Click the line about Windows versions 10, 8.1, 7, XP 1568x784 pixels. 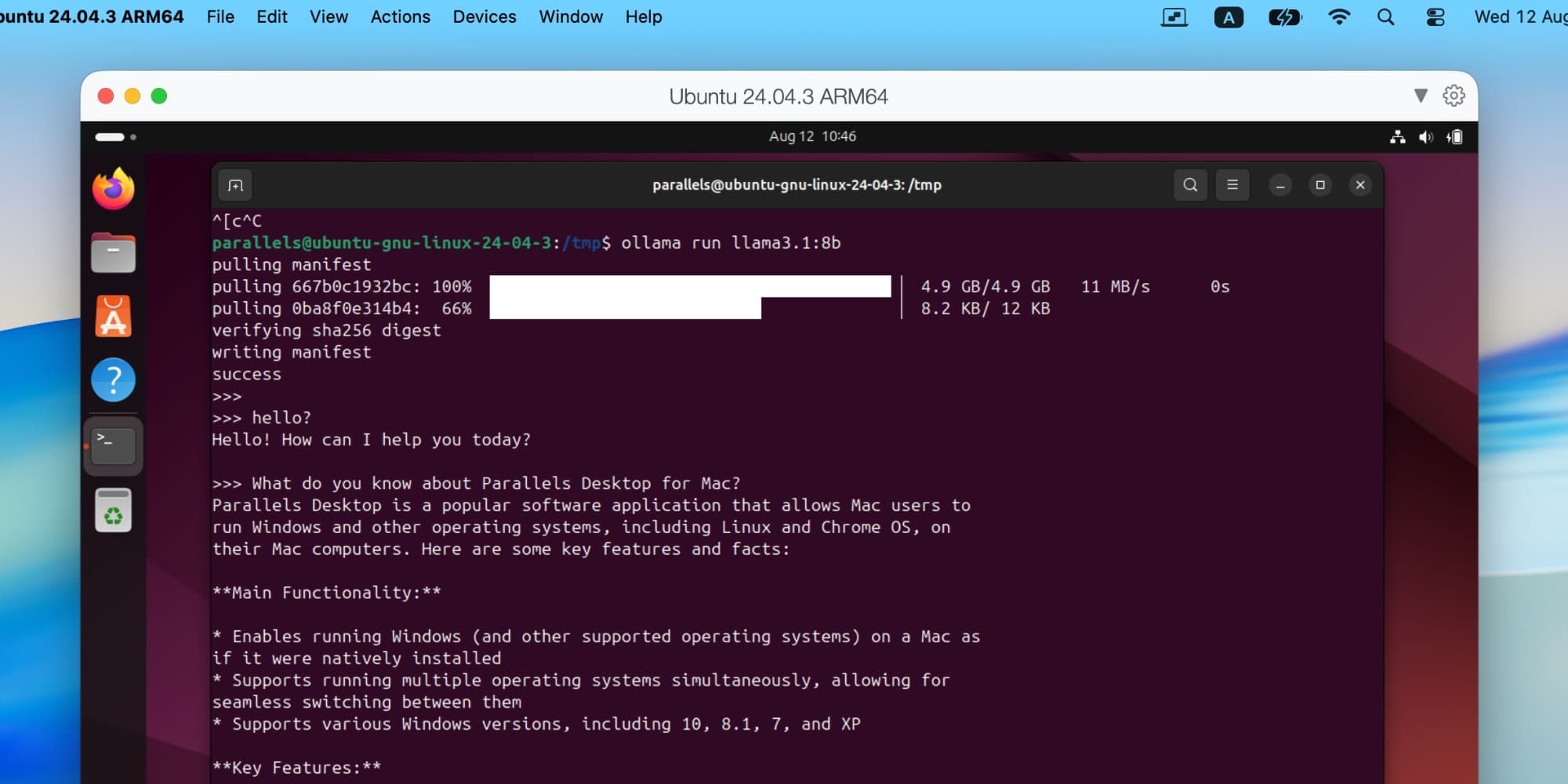(536, 724)
